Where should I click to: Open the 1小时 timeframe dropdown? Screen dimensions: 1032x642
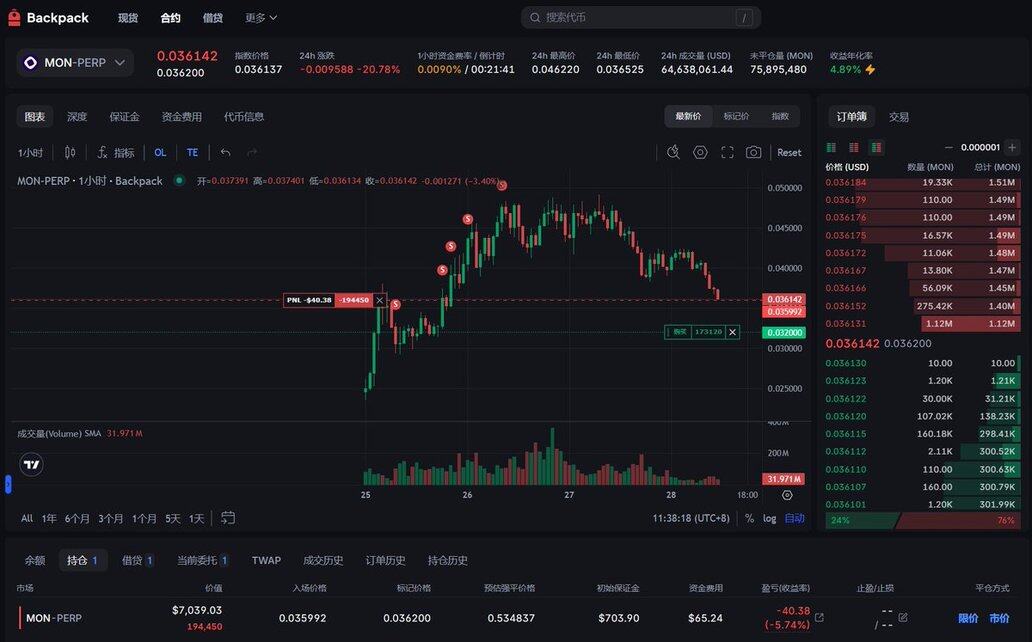(x=31, y=152)
